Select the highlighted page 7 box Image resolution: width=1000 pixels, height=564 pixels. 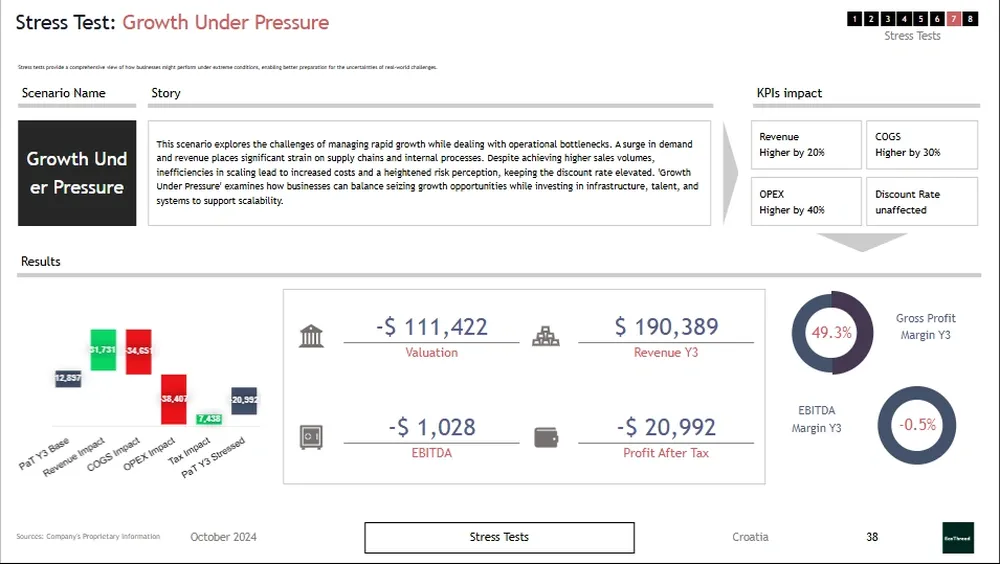click(x=954, y=19)
